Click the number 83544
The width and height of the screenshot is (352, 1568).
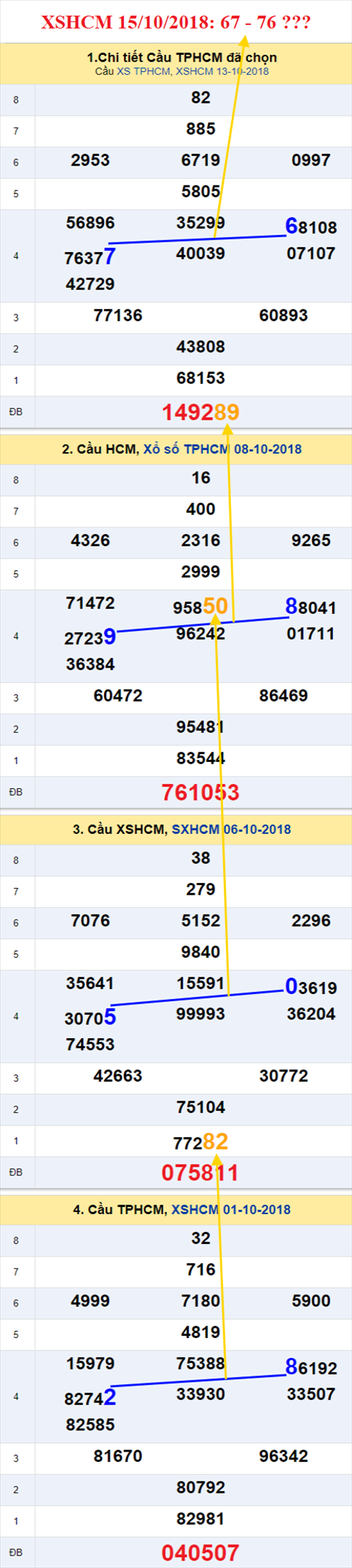(200, 759)
